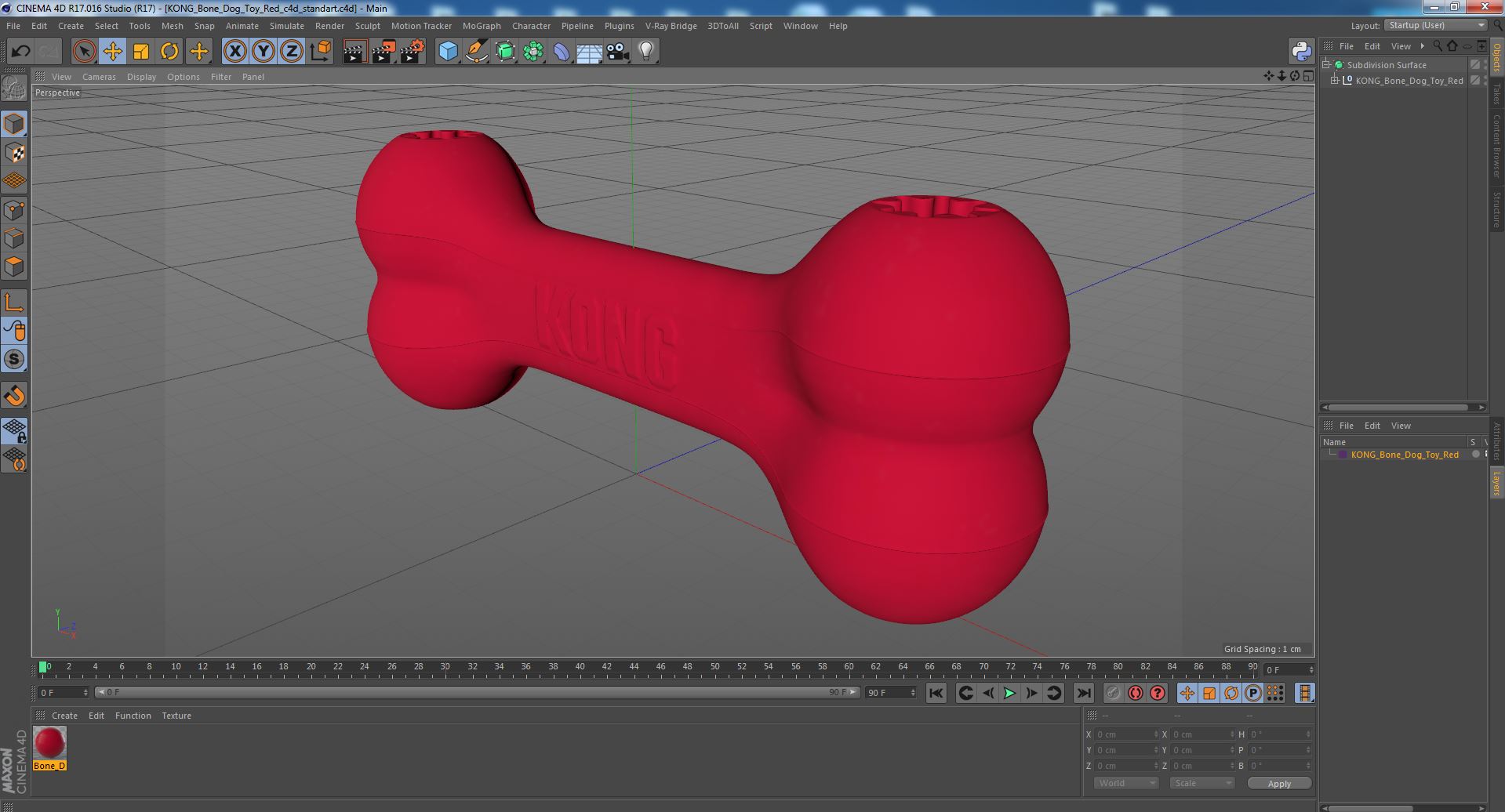This screenshot has width=1505, height=812.
Task: Click the Coordinate System icon
Action: pyautogui.click(x=320, y=52)
